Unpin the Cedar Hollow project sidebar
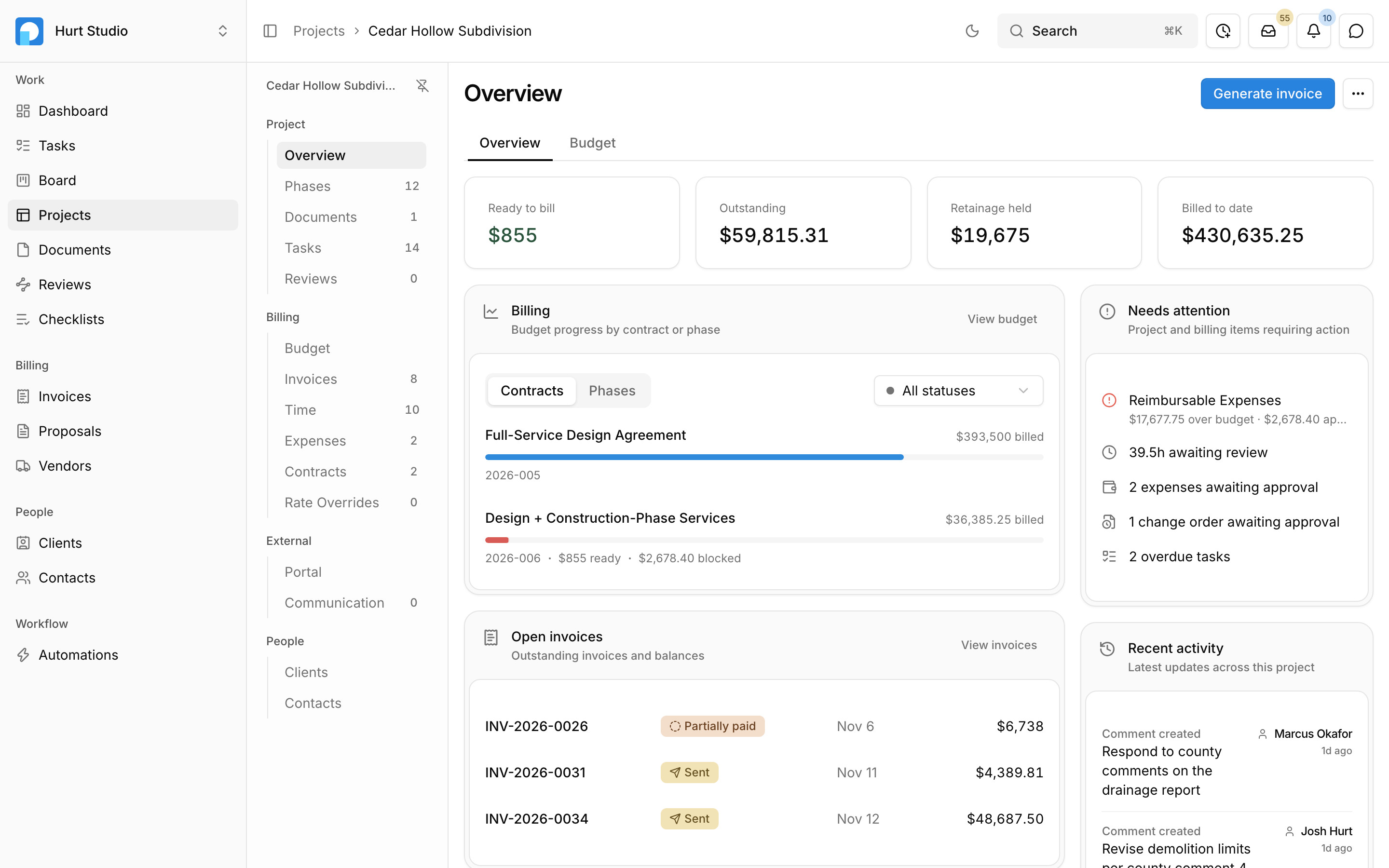The width and height of the screenshot is (1389, 868). pyautogui.click(x=422, y=85)
